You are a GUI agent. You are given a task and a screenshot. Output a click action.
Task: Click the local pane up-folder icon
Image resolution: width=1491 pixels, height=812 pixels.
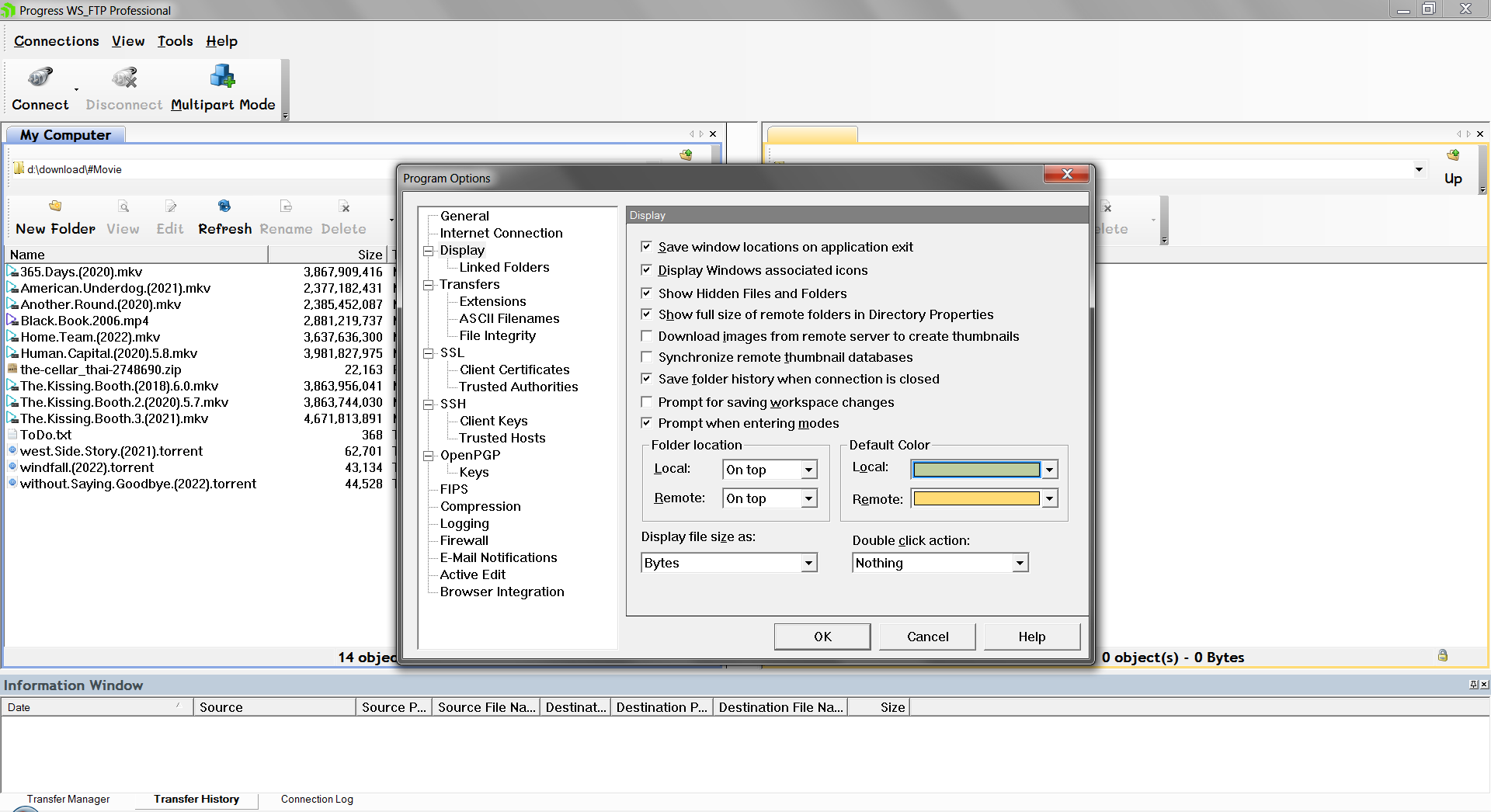pos(686,155)
